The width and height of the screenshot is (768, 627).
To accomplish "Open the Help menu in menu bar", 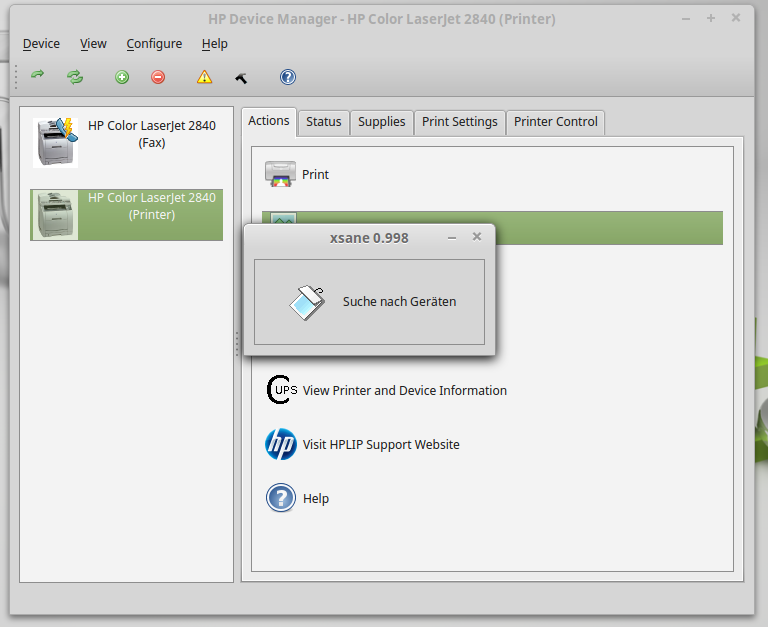I will pos(215,44).
